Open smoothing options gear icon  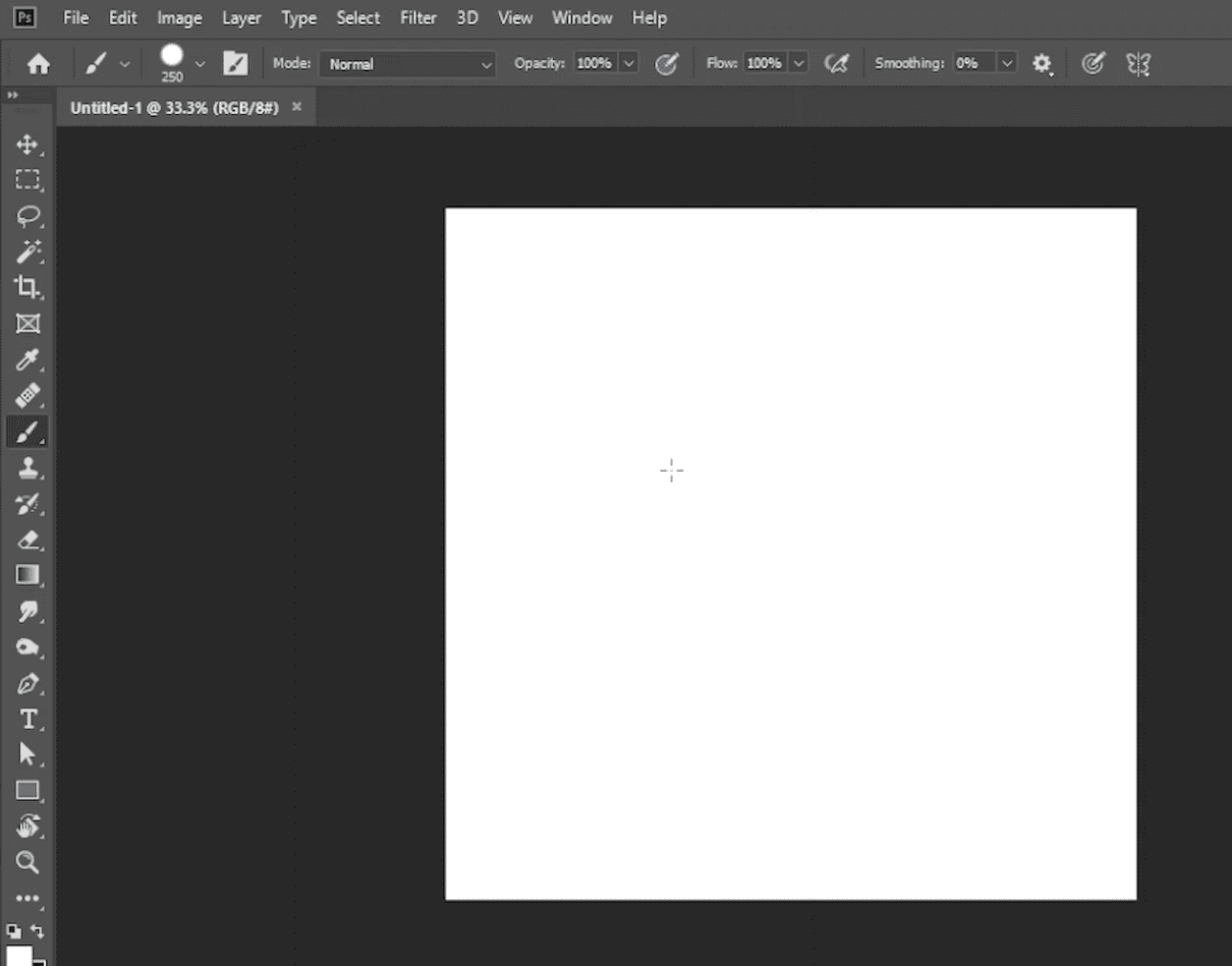1042,64
